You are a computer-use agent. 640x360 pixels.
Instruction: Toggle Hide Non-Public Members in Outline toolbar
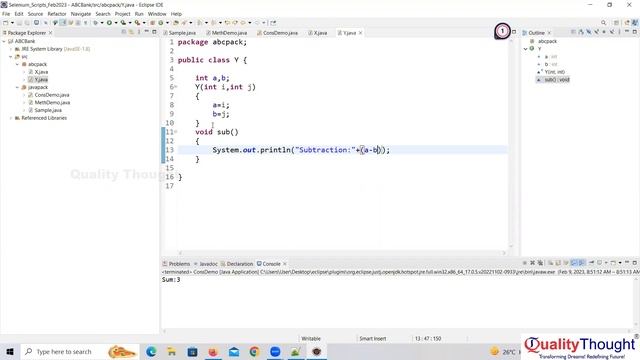click(x=604, y=32)
